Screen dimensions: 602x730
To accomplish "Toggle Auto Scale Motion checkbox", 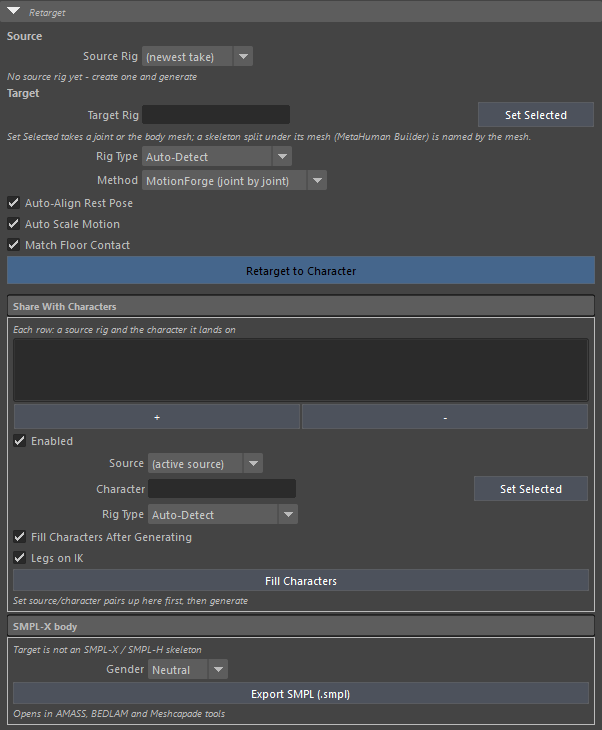I will tap(14, 224).
